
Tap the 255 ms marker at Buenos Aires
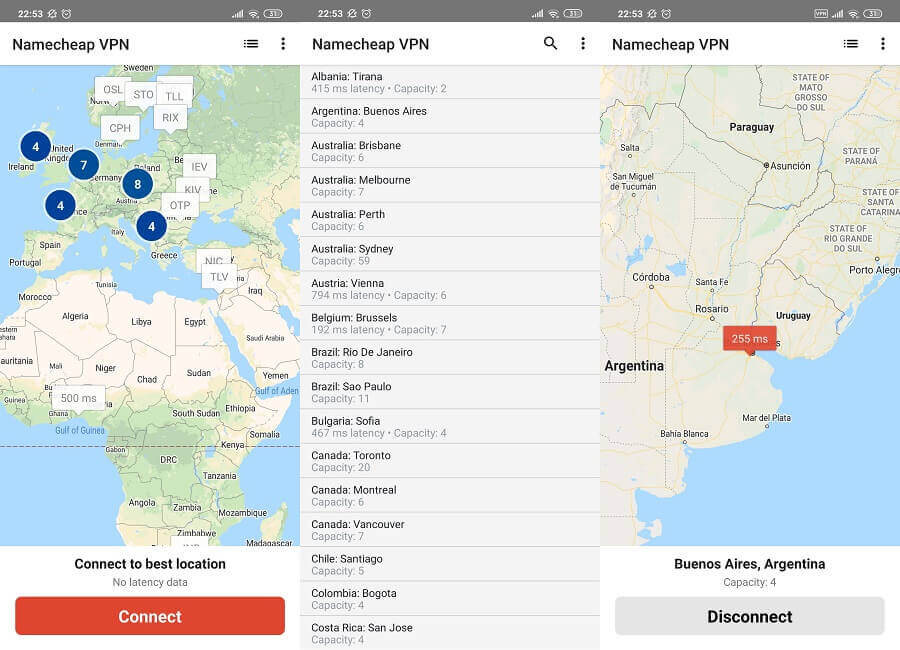[x=750, y=339]
